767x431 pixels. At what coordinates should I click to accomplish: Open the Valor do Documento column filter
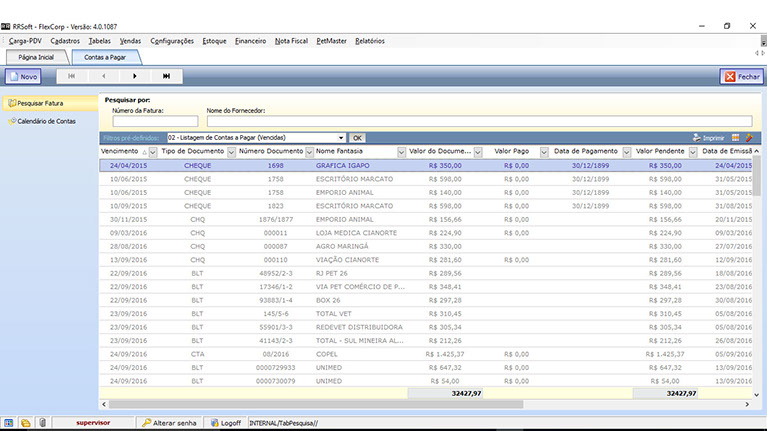478,152
